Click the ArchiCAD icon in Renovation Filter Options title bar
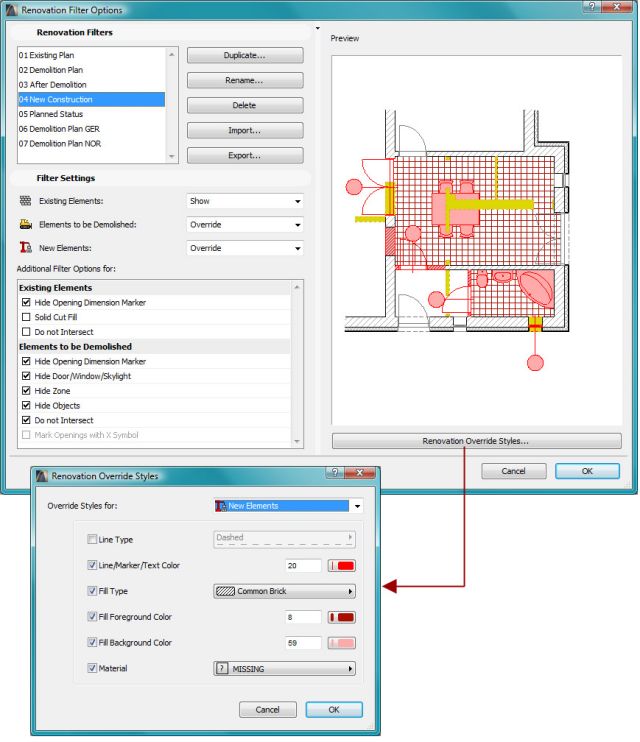The image size is (640, 742). 12,9
